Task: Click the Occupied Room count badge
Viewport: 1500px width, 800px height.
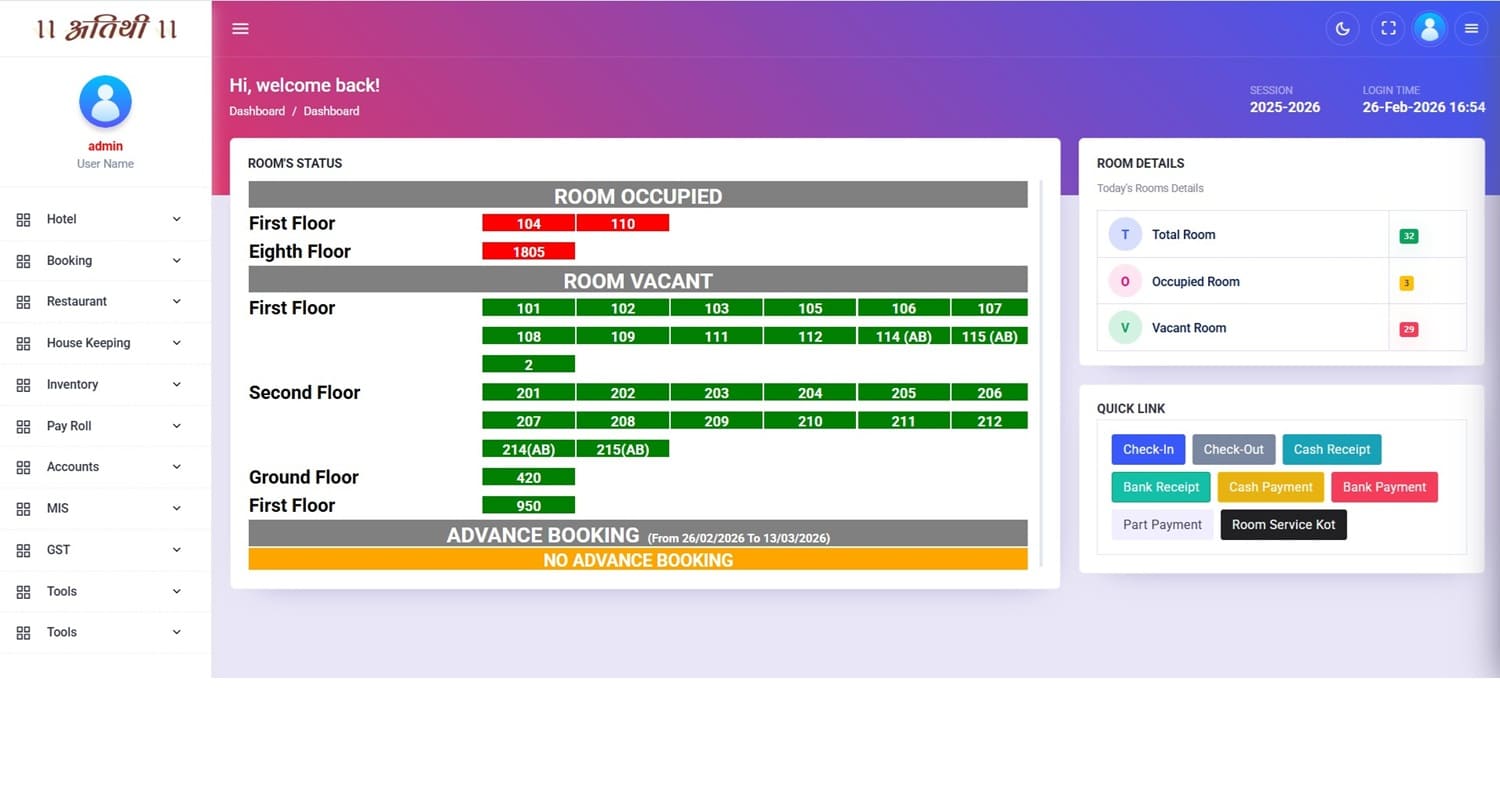Action: (x=1407, y=282)
